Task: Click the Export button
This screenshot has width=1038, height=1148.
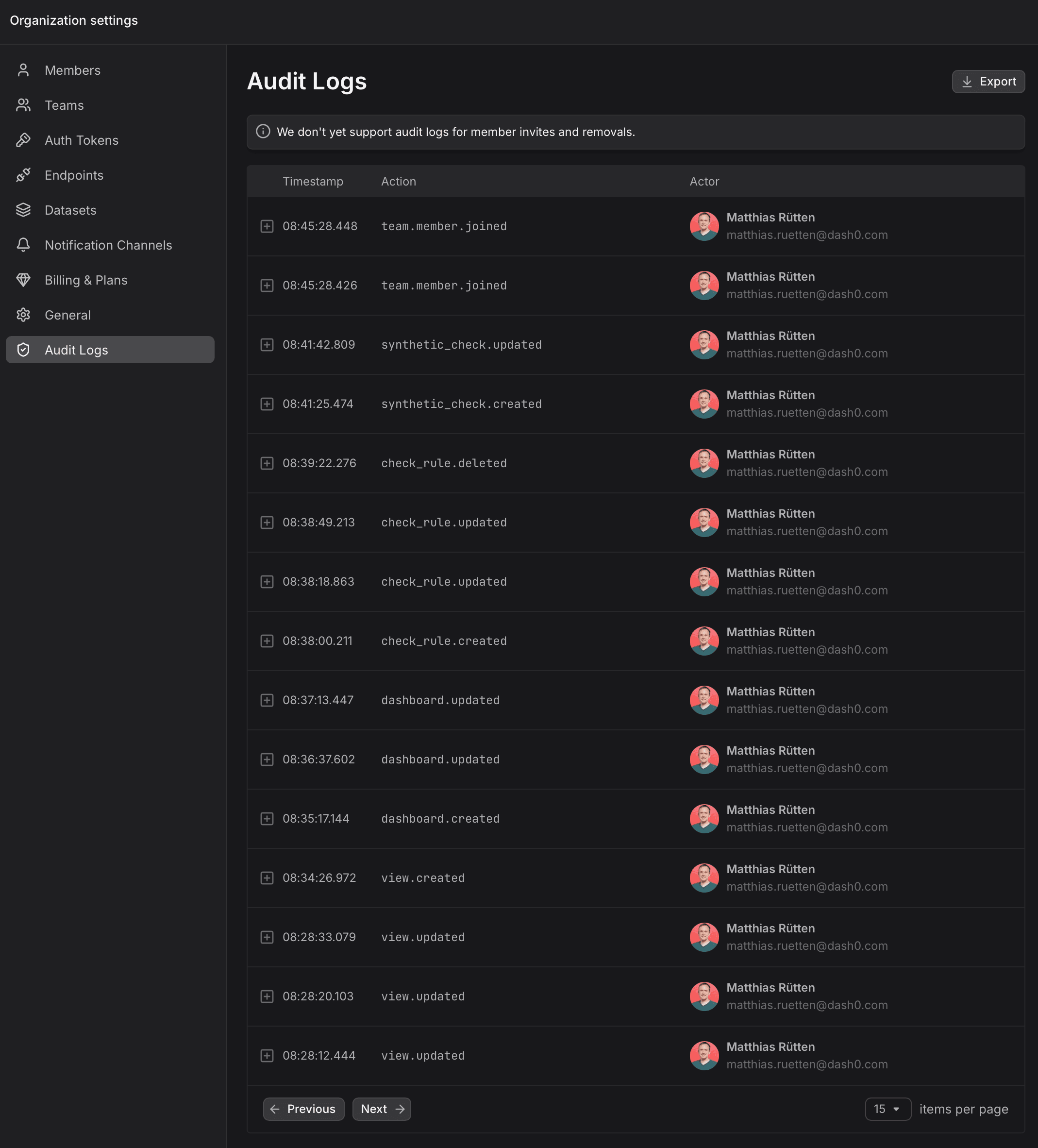Action: click(x=988, y=82)
